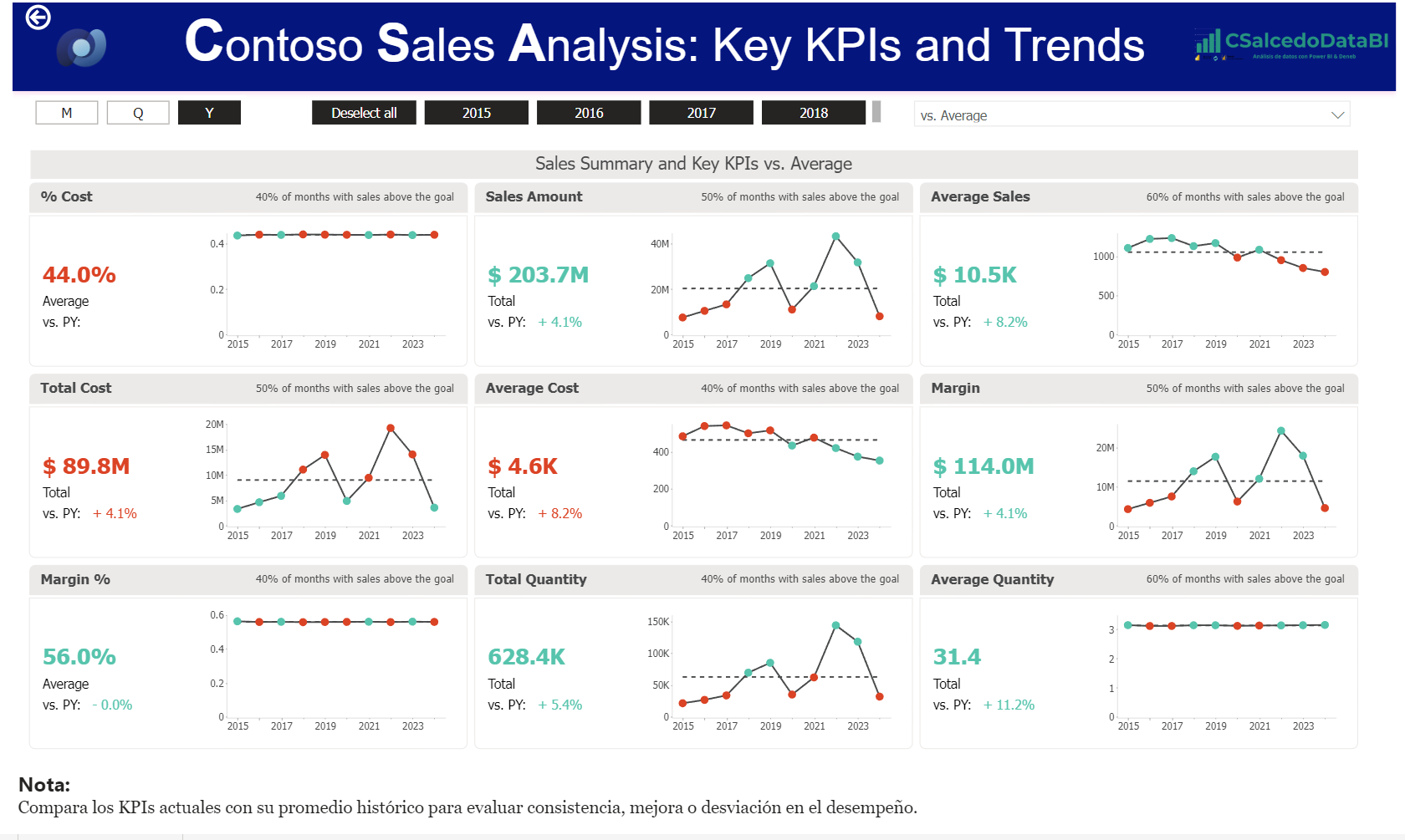
Task: Select the M monthly granularity button
Action: click(x=67, y=113)
